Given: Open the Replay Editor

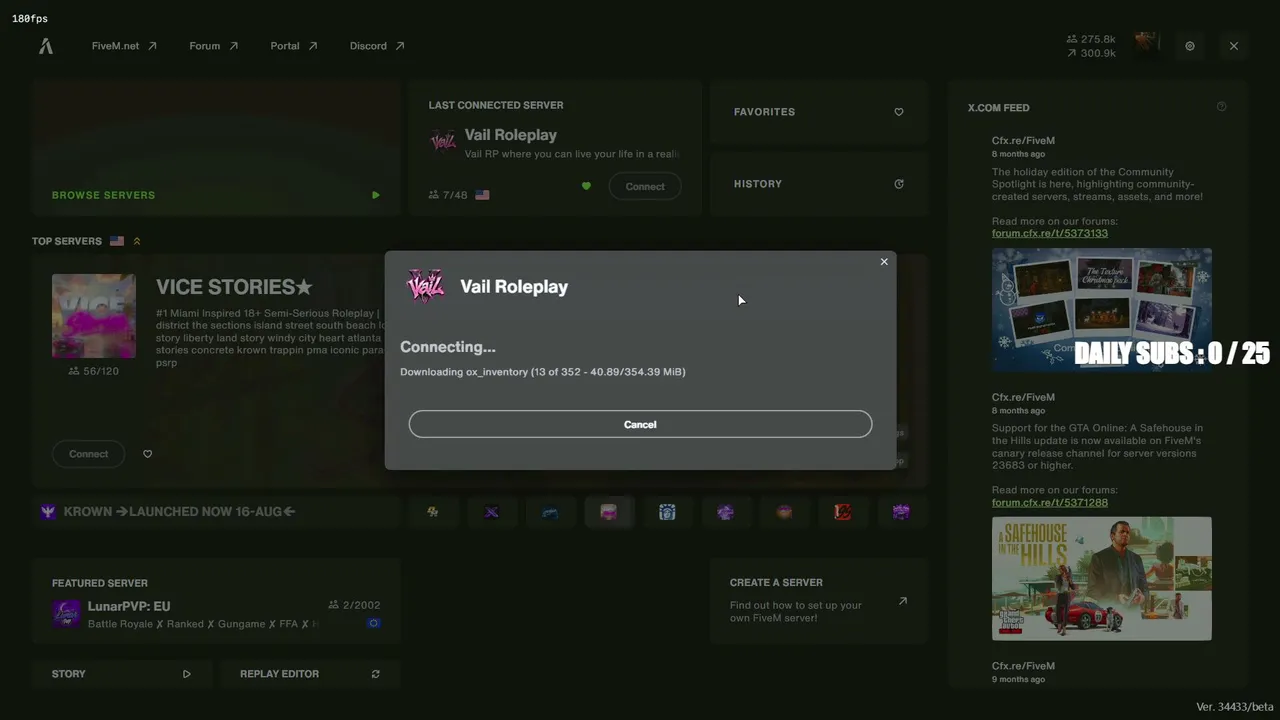Looking at the screenshot, I should click(x=310, y=674).
